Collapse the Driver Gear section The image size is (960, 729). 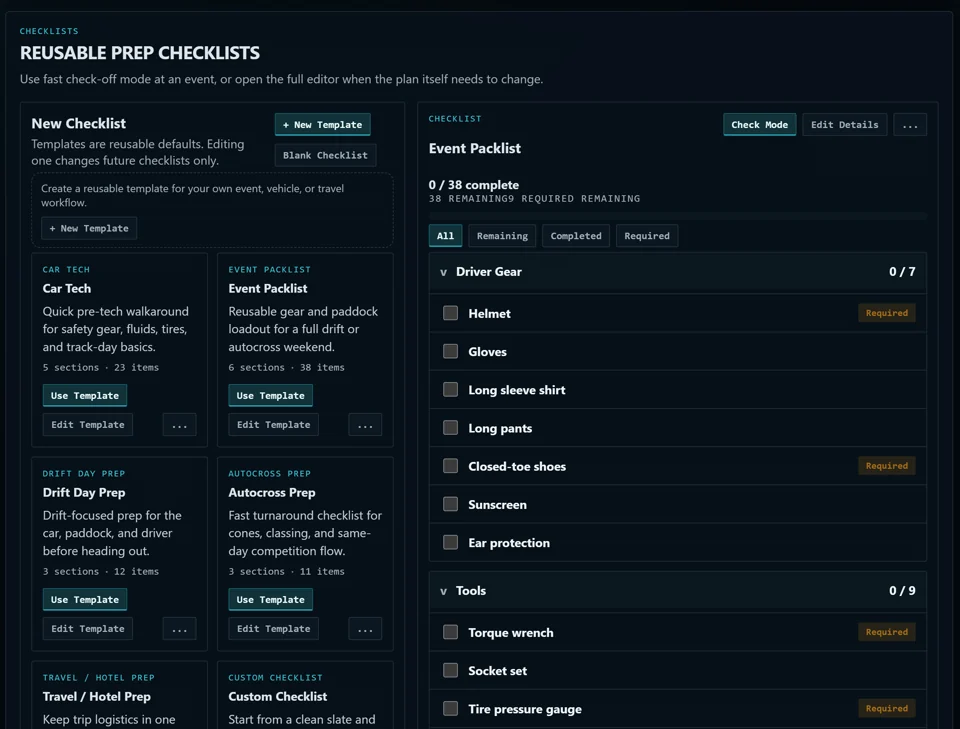pos(443,272)
